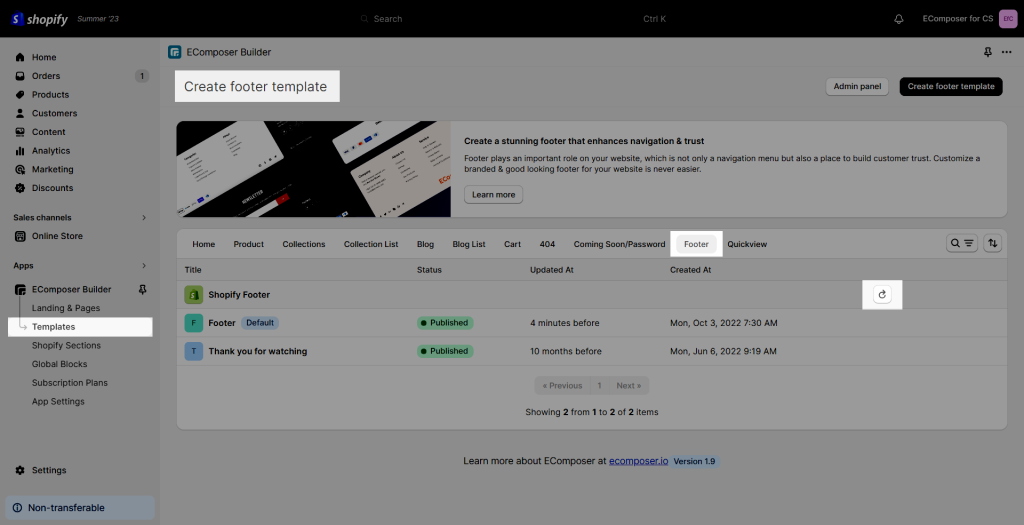Switch to the Product tab
Viewport: 1024px width, 525px height.
tap(249, 244)
